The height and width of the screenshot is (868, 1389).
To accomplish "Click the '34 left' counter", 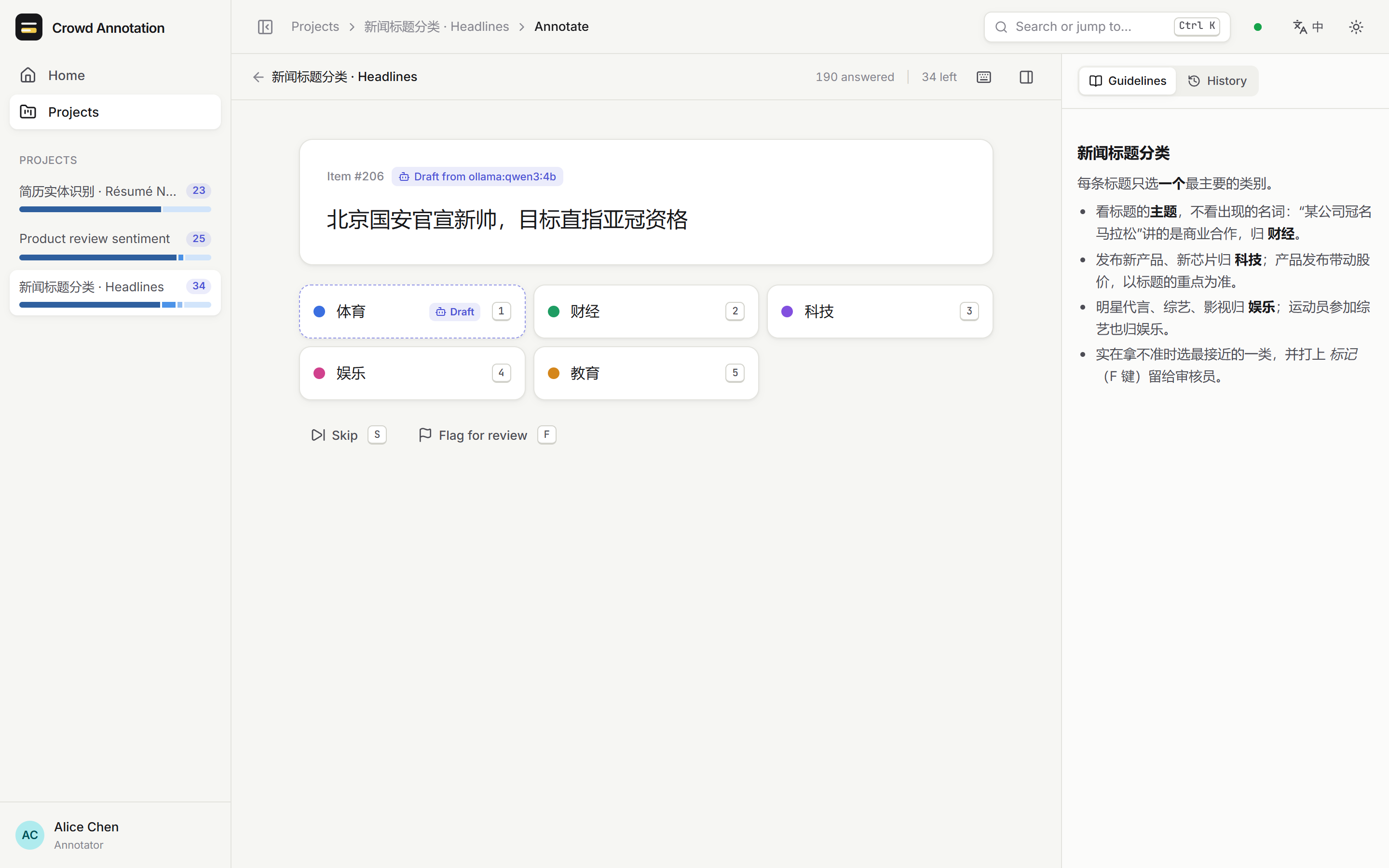I will pos(939,77).
